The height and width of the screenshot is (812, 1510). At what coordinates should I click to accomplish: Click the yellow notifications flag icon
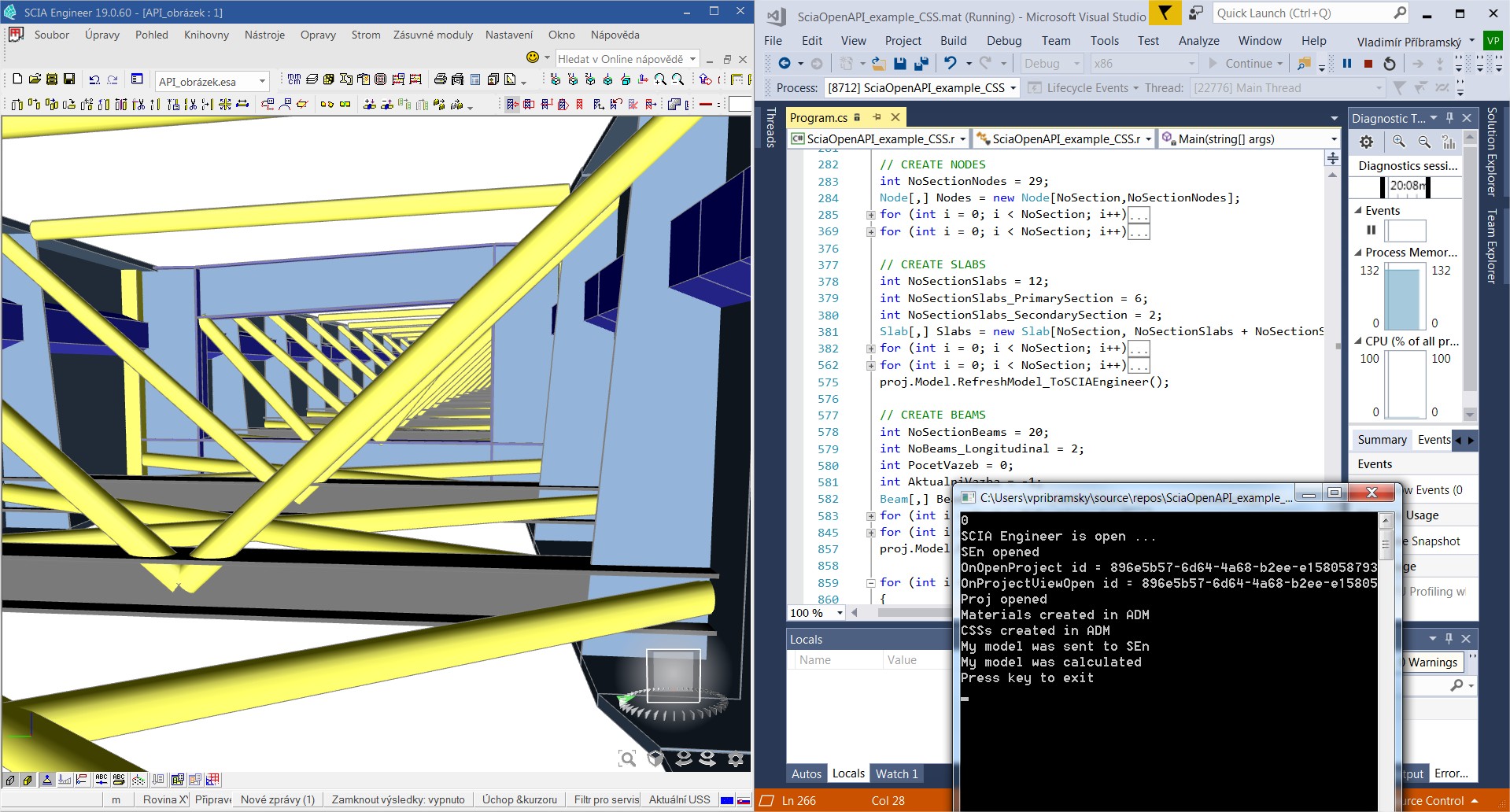pyautogui.click(x=1165, y=13)
